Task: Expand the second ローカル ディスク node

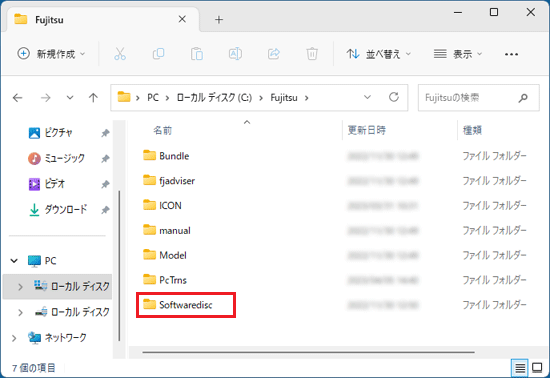Action: click(x=20, y=312)
